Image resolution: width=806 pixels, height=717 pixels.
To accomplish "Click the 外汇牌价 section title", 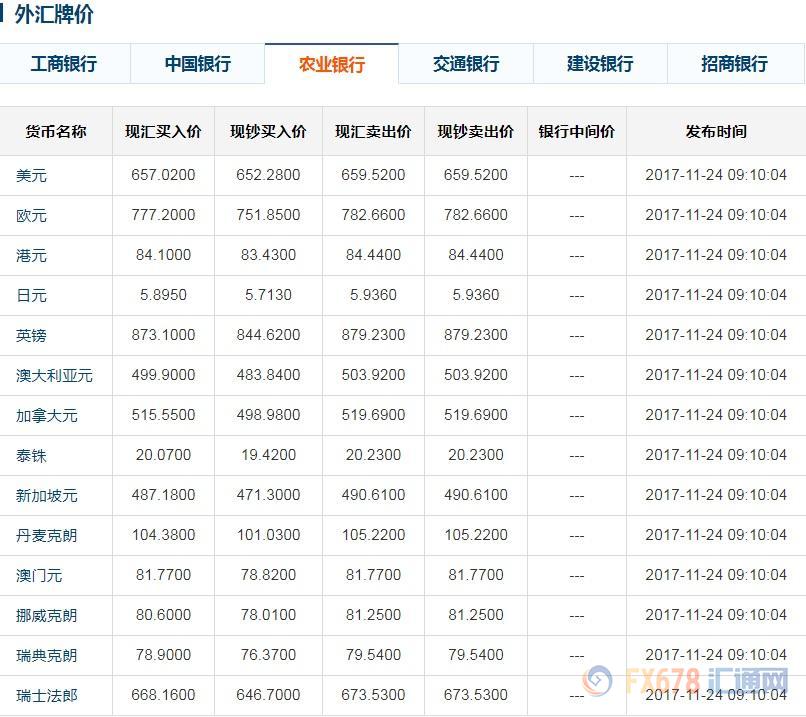I will pyautogui.click(x=53, y=14).
